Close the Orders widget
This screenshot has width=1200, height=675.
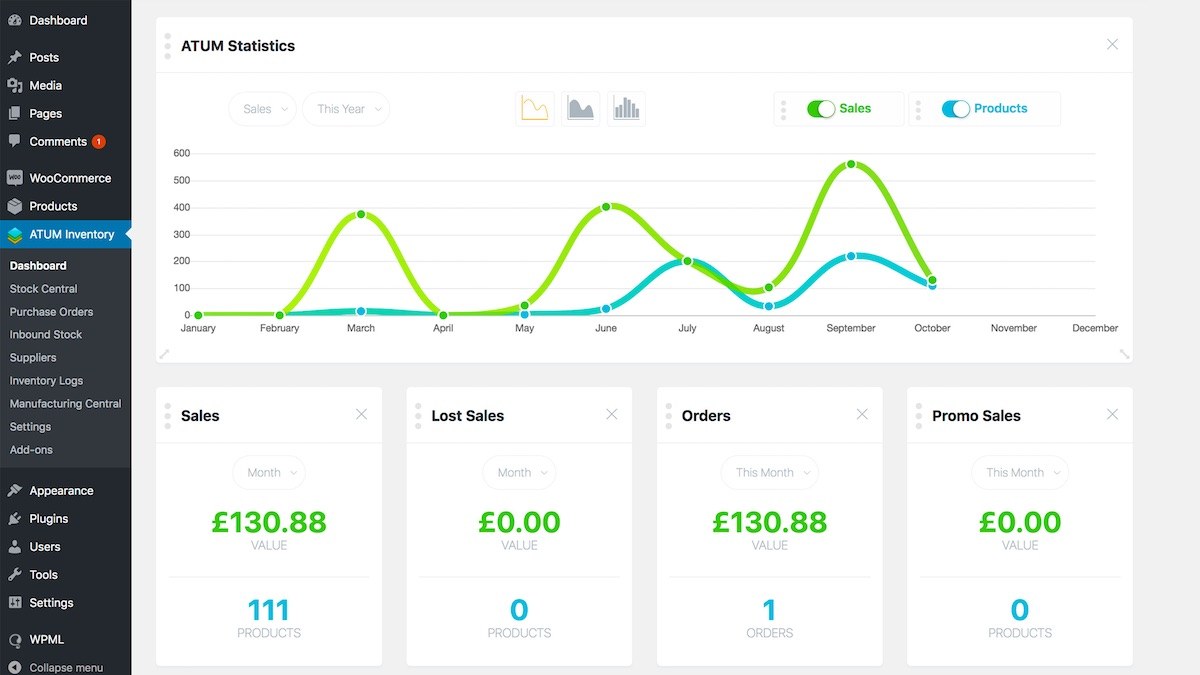click(862, 414)
